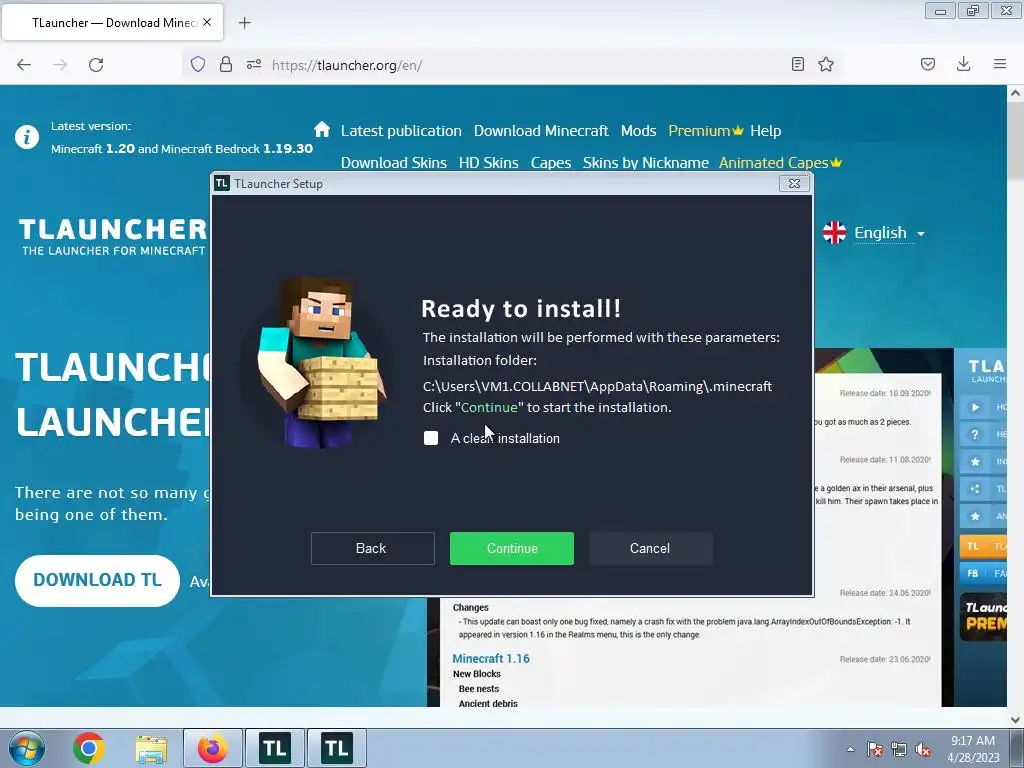Open Download Skins link
This screenshot has height=768, width=1024.
394,163
